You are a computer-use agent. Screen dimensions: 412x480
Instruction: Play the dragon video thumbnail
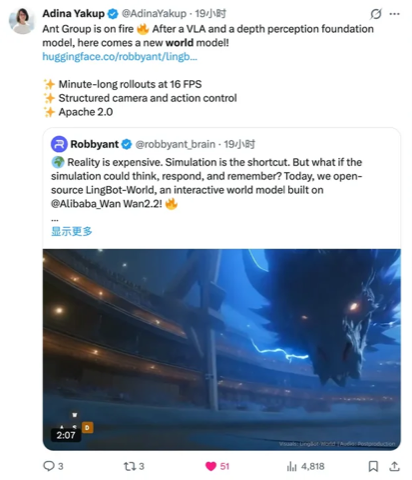[x=222, y=349]
